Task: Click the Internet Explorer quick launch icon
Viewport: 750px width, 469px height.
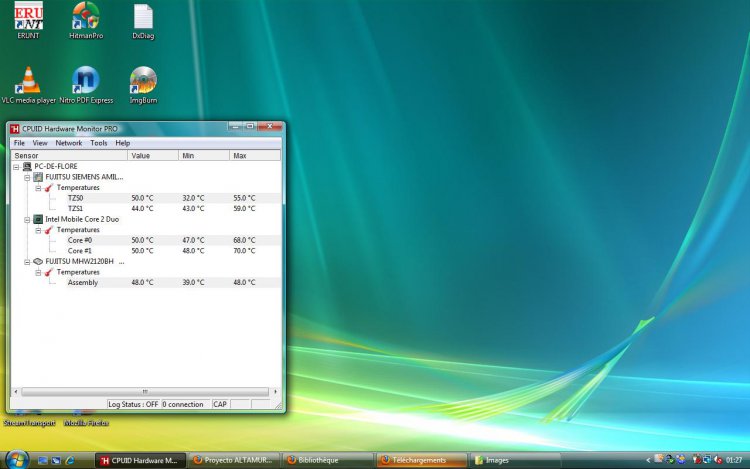Action: click(70, 460)
